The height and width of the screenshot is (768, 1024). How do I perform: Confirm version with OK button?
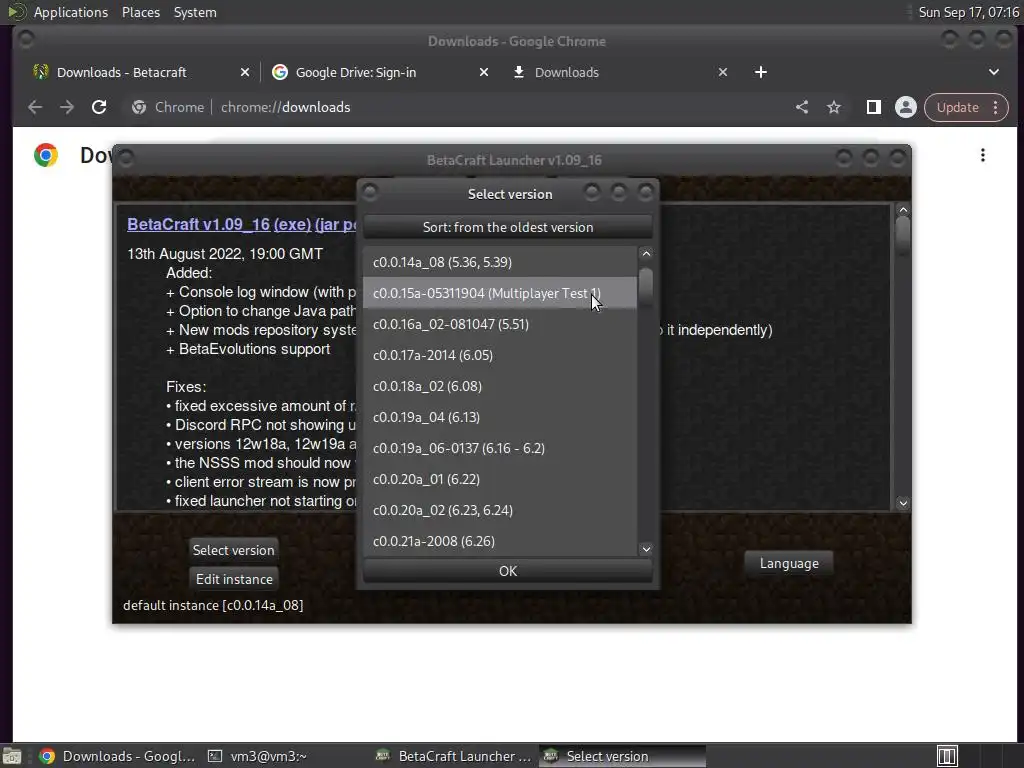(507, 571)
